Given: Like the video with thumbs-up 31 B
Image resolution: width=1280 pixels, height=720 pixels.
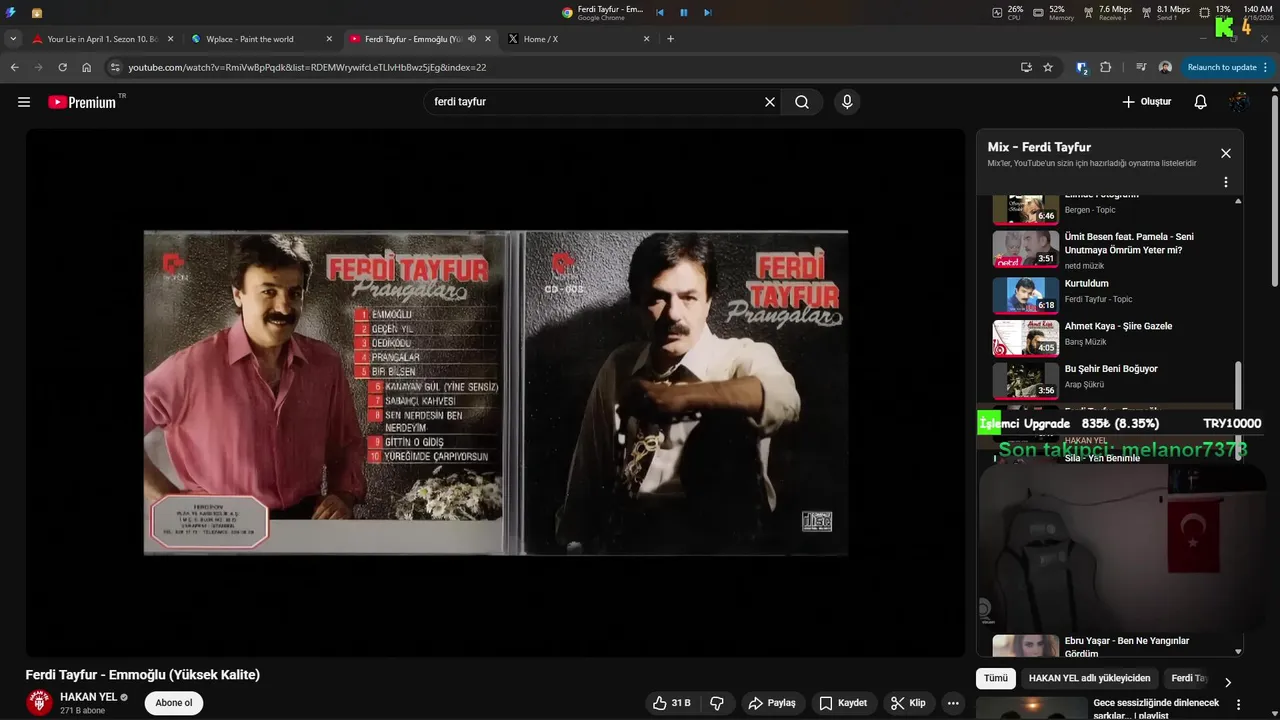Looking at the screenshot, I should [x=672, y=703].
